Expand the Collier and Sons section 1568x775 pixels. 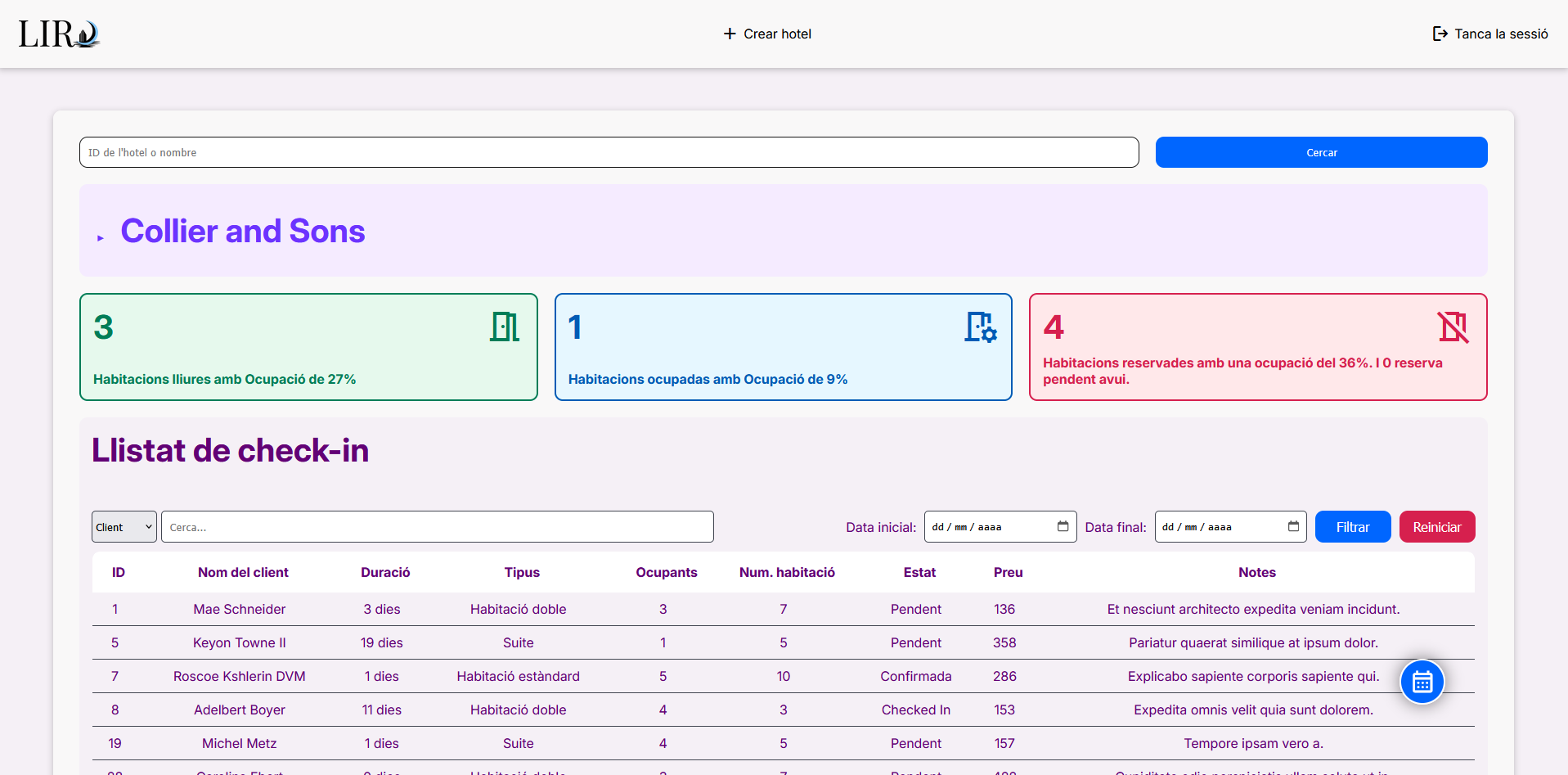point(100,237)
